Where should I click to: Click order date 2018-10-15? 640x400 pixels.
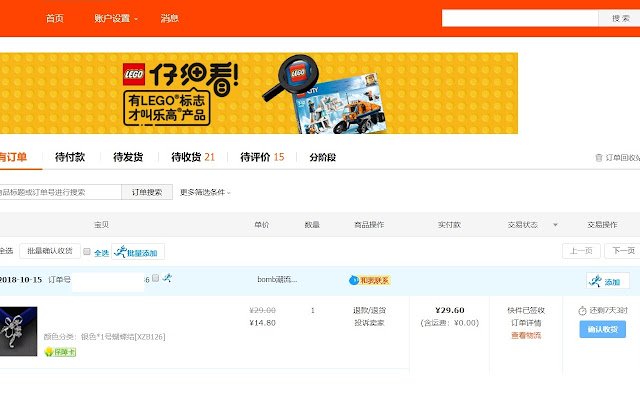[21, 280]
